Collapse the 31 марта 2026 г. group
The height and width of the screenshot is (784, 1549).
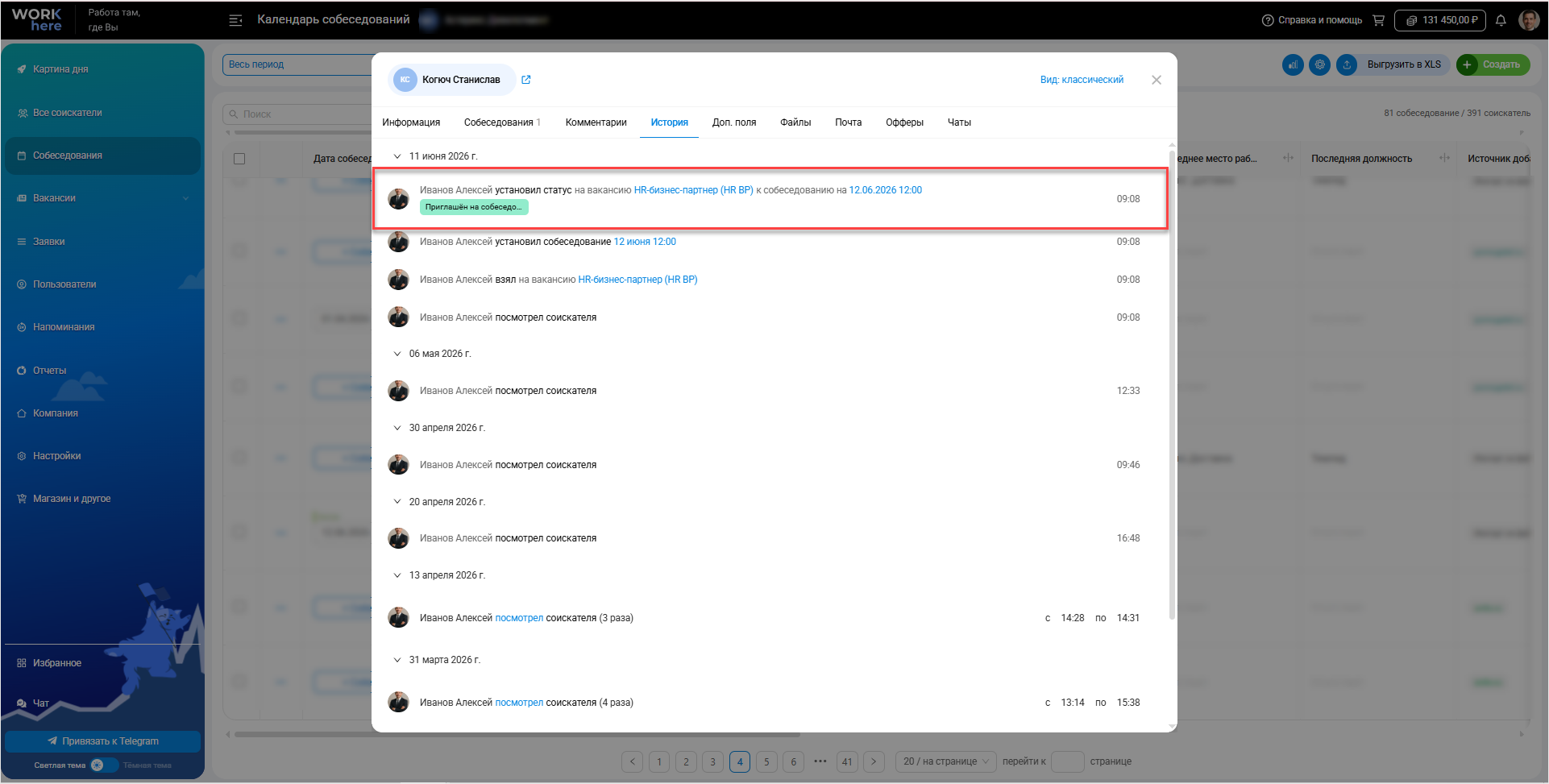(397, 660)
